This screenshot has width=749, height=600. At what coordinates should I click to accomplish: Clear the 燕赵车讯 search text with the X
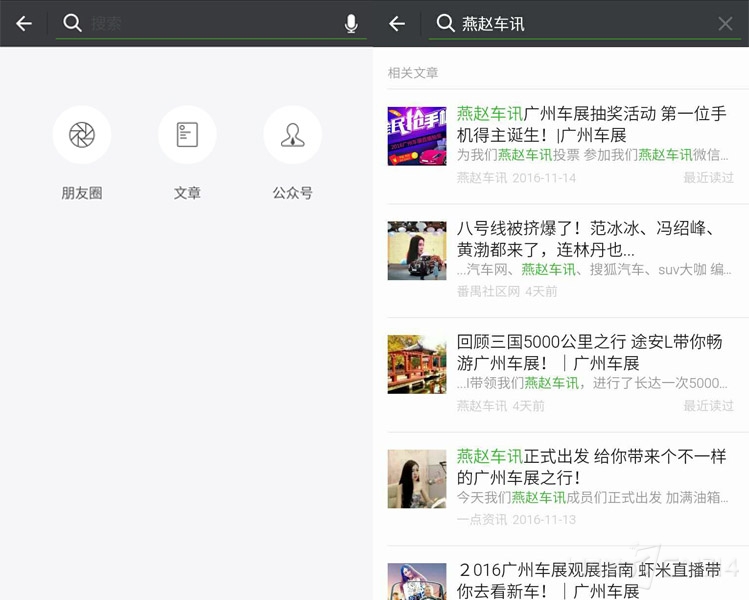click(725, 23)
